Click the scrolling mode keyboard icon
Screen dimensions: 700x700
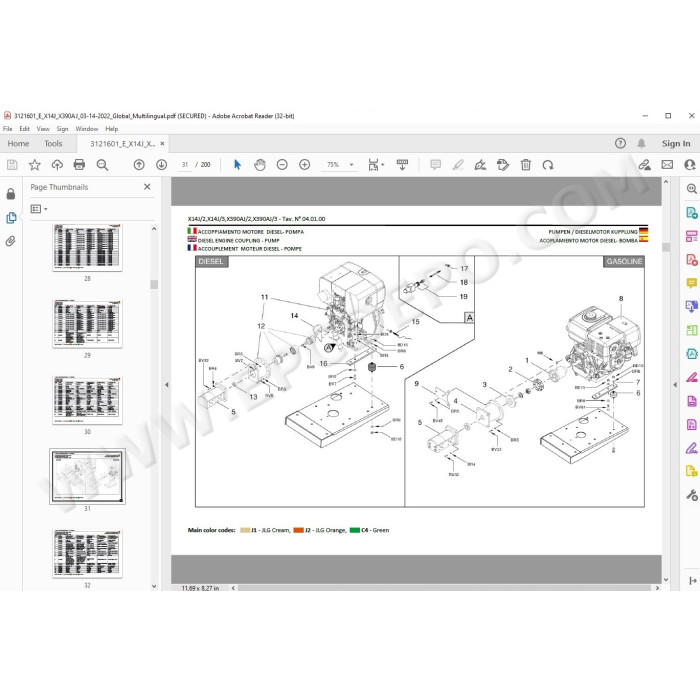(402, 165)
